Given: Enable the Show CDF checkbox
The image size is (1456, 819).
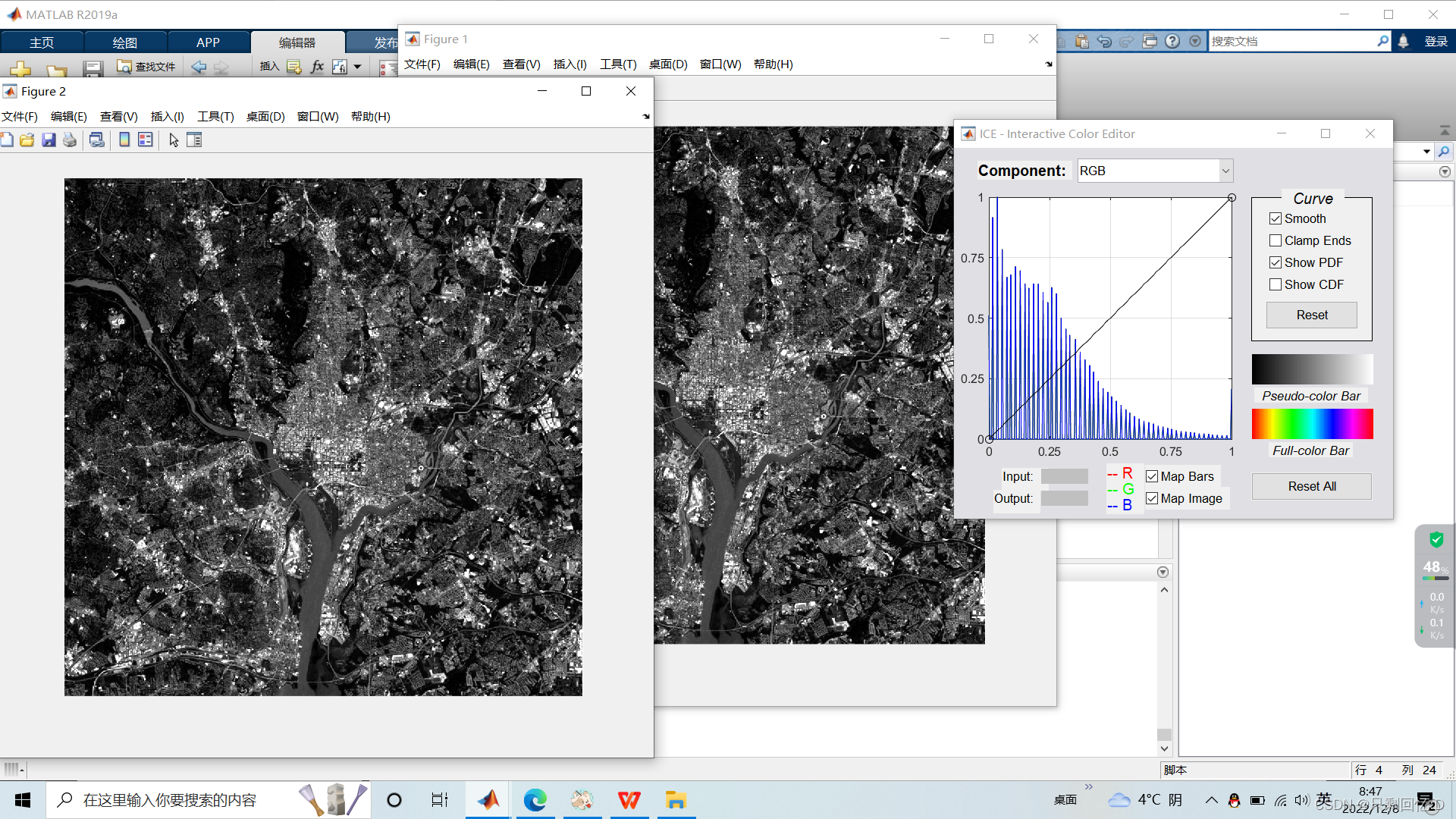Looking at the screenshot, I should pos(1276,285).
